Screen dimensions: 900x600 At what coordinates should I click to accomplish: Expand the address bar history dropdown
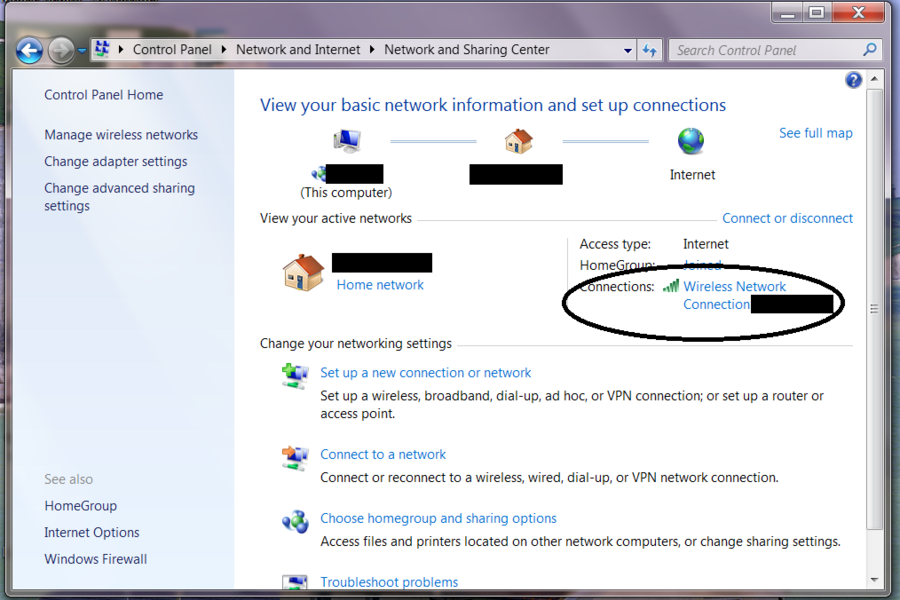(x=628, y=50)
